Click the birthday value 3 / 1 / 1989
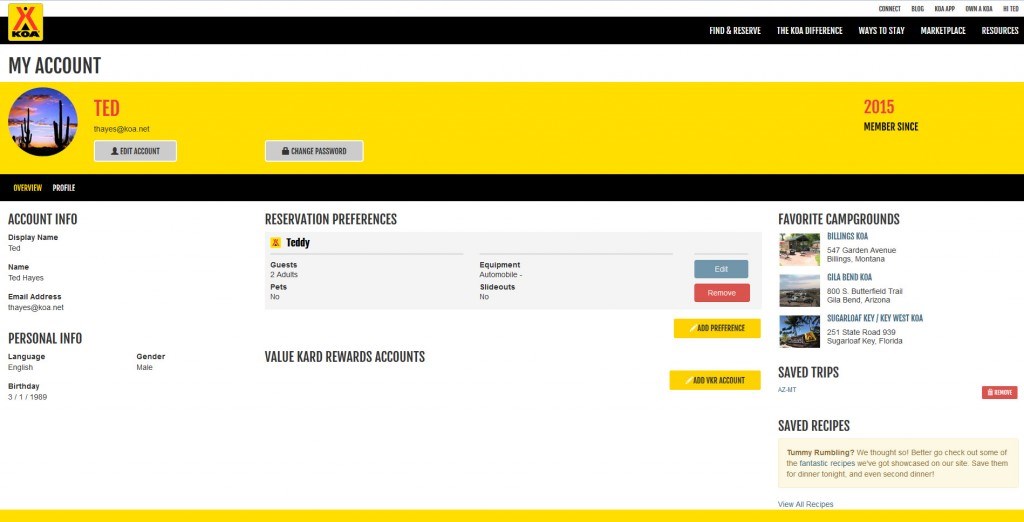 click(27, 397)
